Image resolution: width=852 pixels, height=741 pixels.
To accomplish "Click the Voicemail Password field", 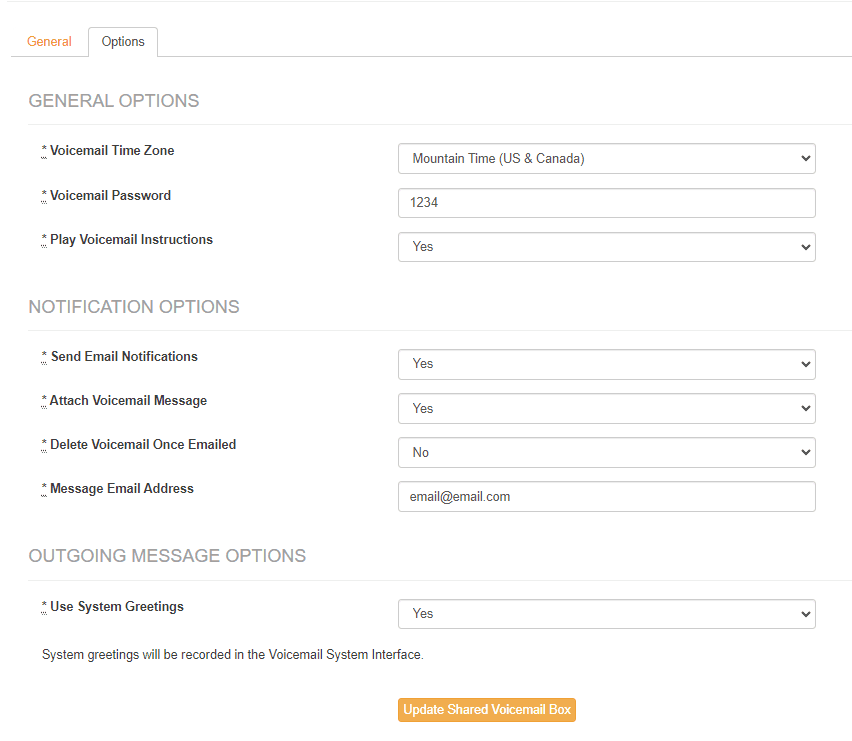I will (x=606, y=203).
